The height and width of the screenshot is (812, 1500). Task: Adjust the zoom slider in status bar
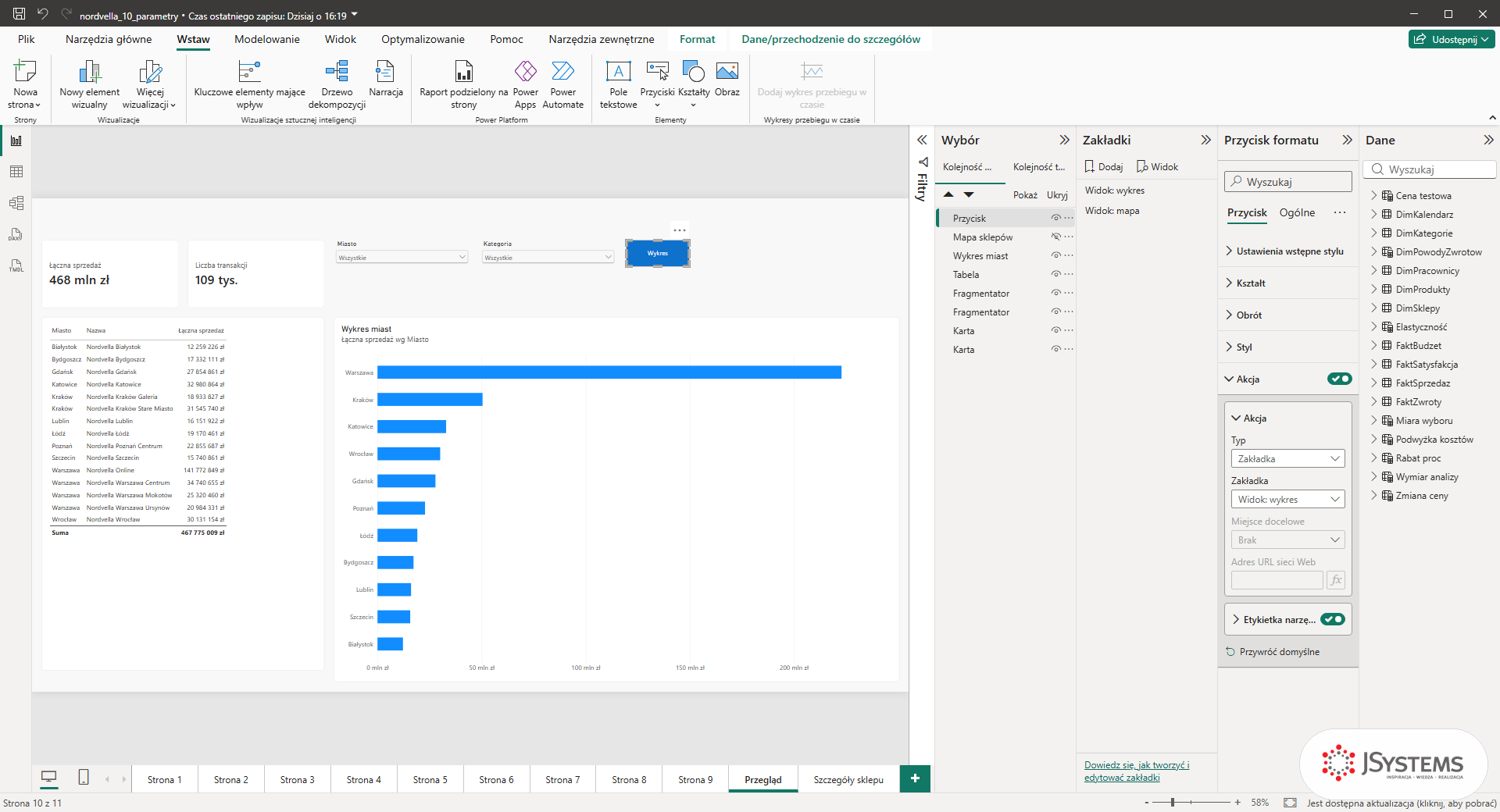click(1173, 802)
